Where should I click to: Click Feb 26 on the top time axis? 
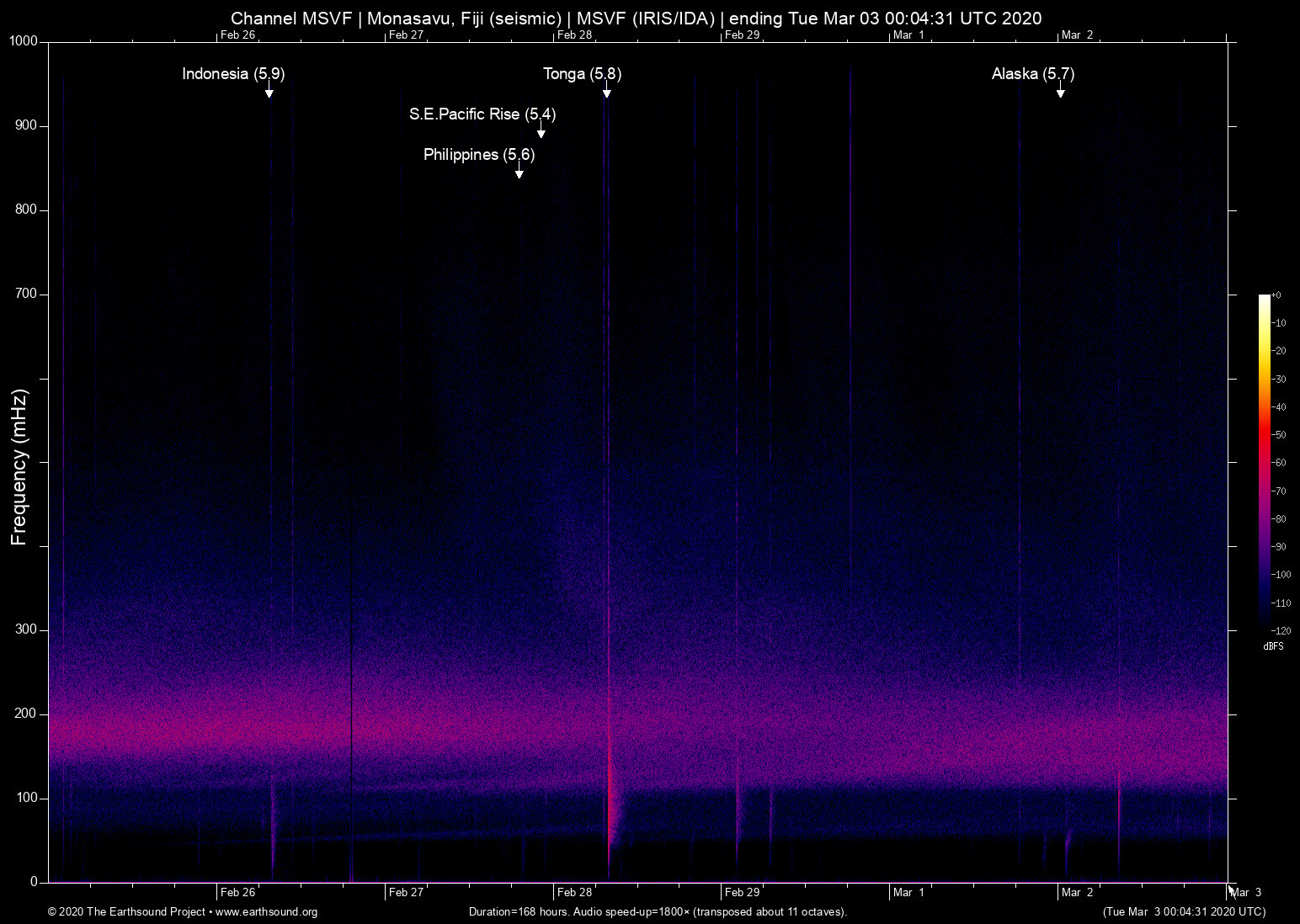[x=237, y=35]
